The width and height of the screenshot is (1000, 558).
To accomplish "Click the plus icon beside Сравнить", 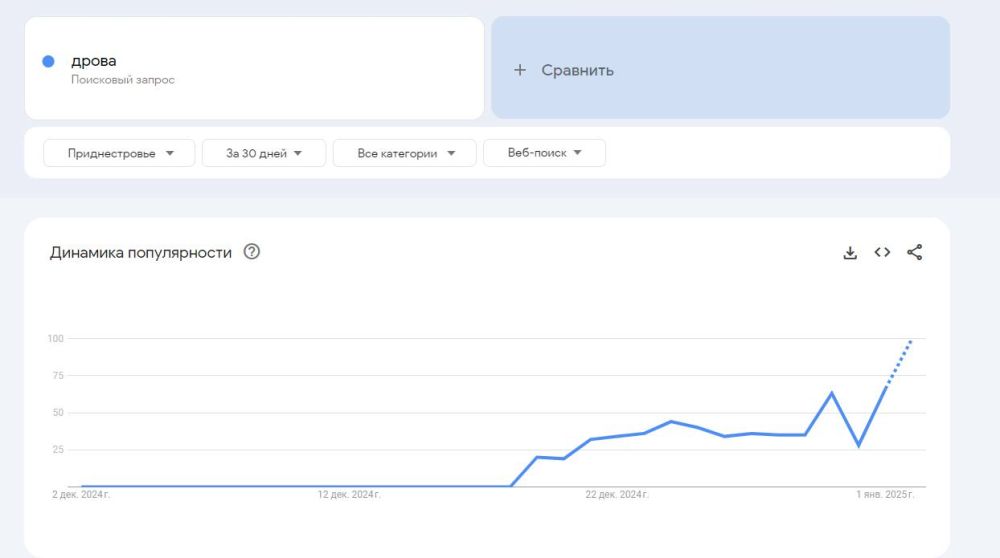I will click(x=519, y=70).
